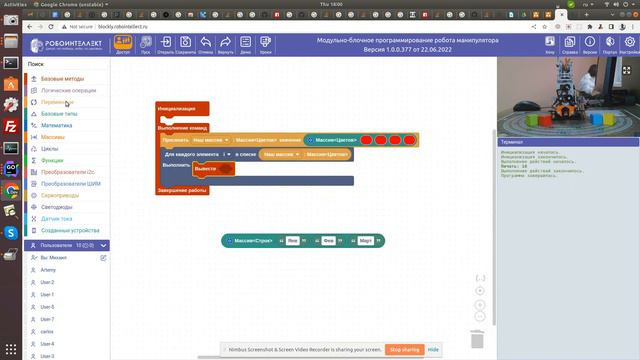The height and width of the screenshot is (360, 640).
Task: Edit the Март string field
Action: (365, 241)
